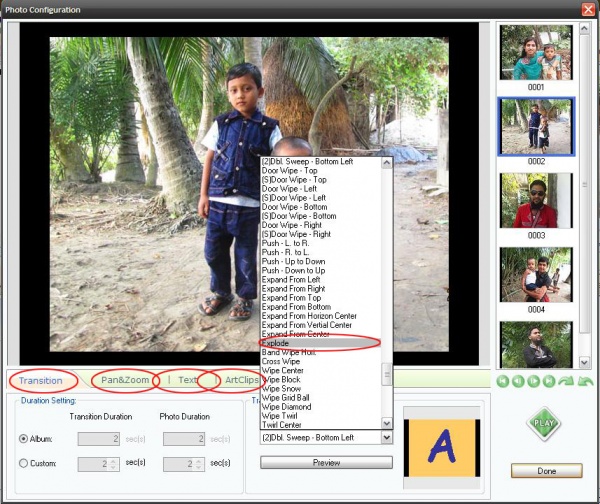Close the Photo Configuration window
The height and width of the screenshot is (504, 600).
(x=588, y=9)
